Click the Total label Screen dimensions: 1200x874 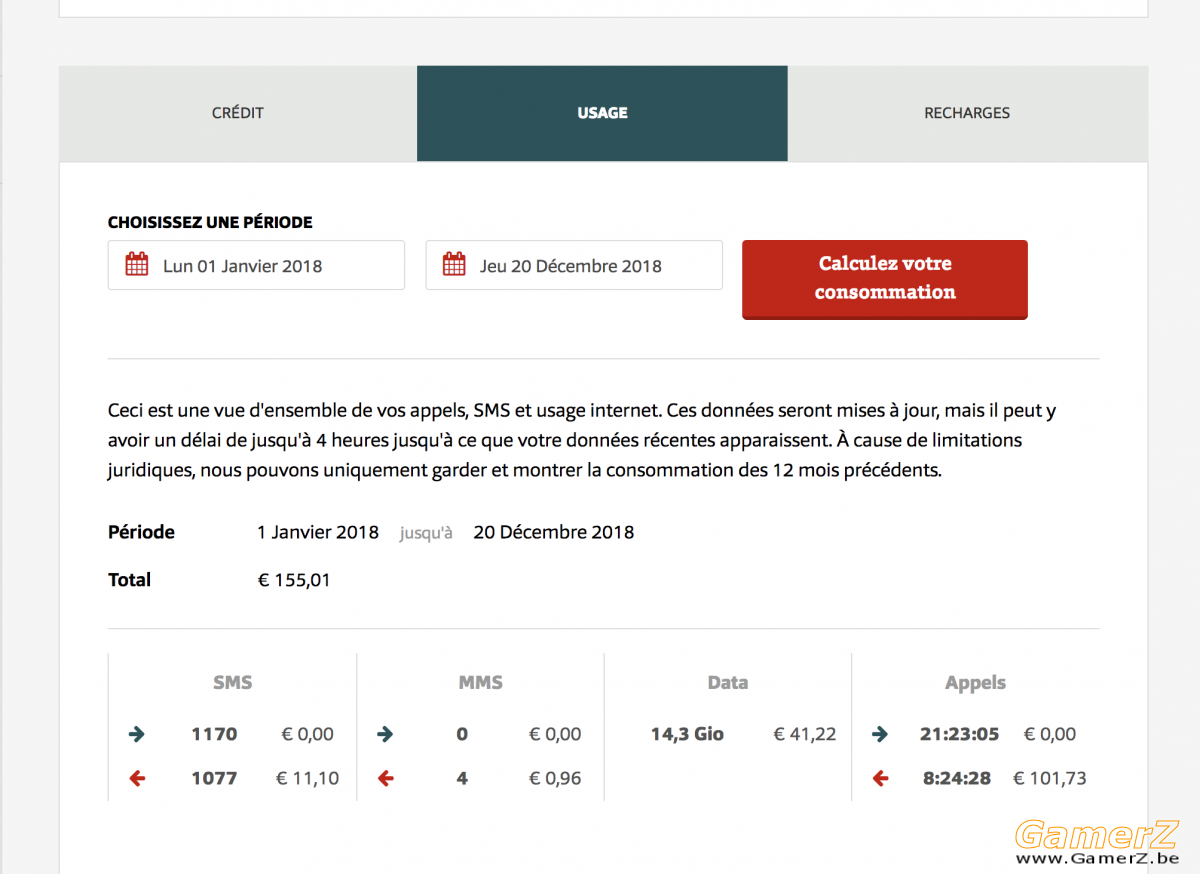pyautogui.click(x=129, y=580)
